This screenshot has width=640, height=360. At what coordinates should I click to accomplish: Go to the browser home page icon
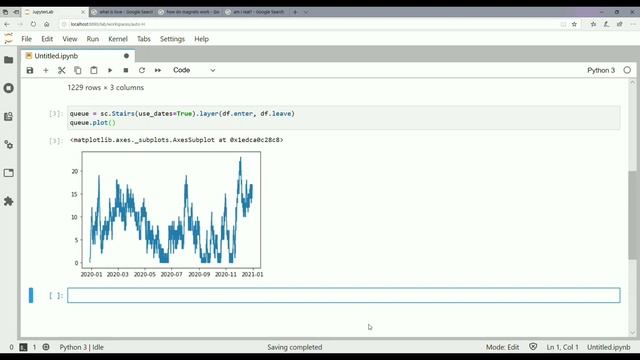pos(47,24)
